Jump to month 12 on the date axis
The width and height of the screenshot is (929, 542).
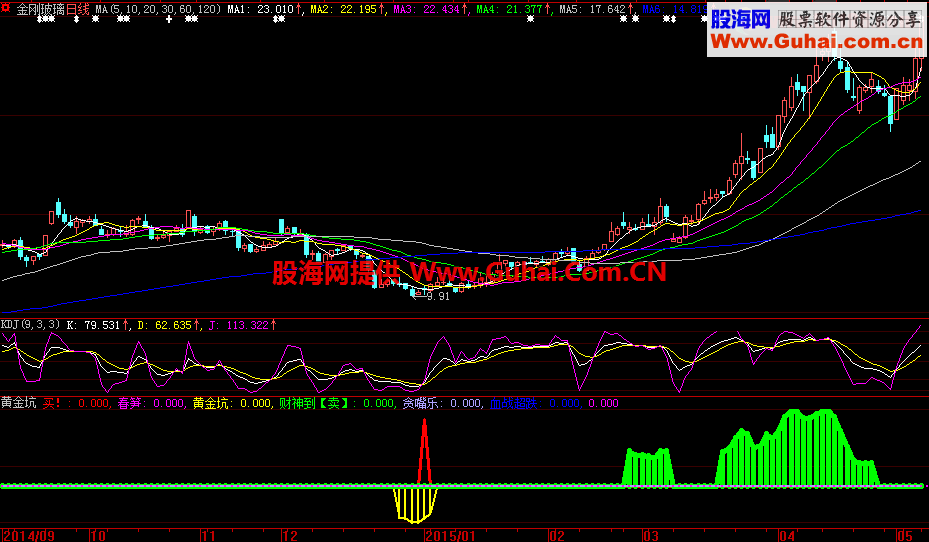tap(290, 536)
